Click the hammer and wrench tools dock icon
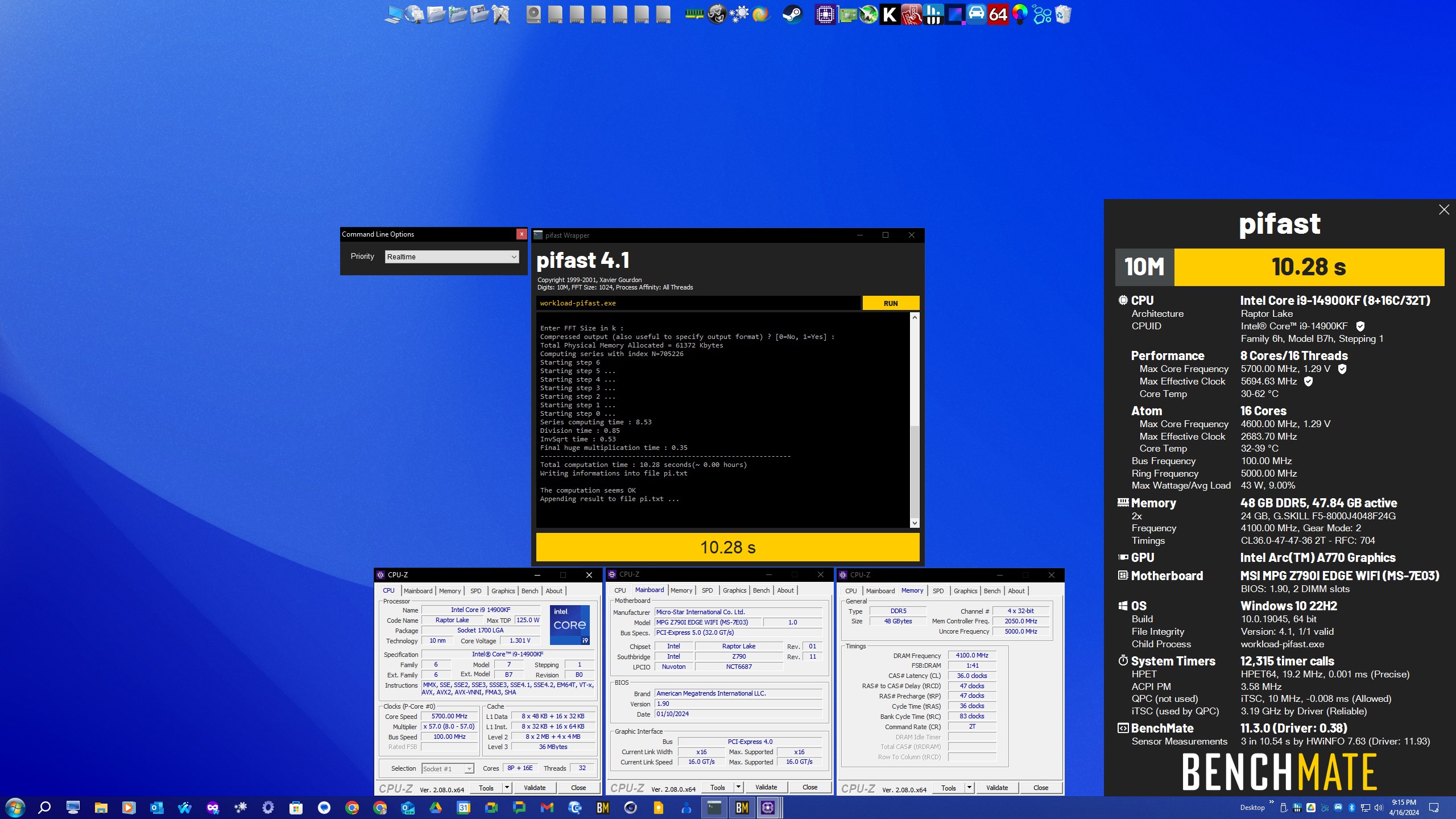Viewport: 1456px width, 819px height. 501,14
